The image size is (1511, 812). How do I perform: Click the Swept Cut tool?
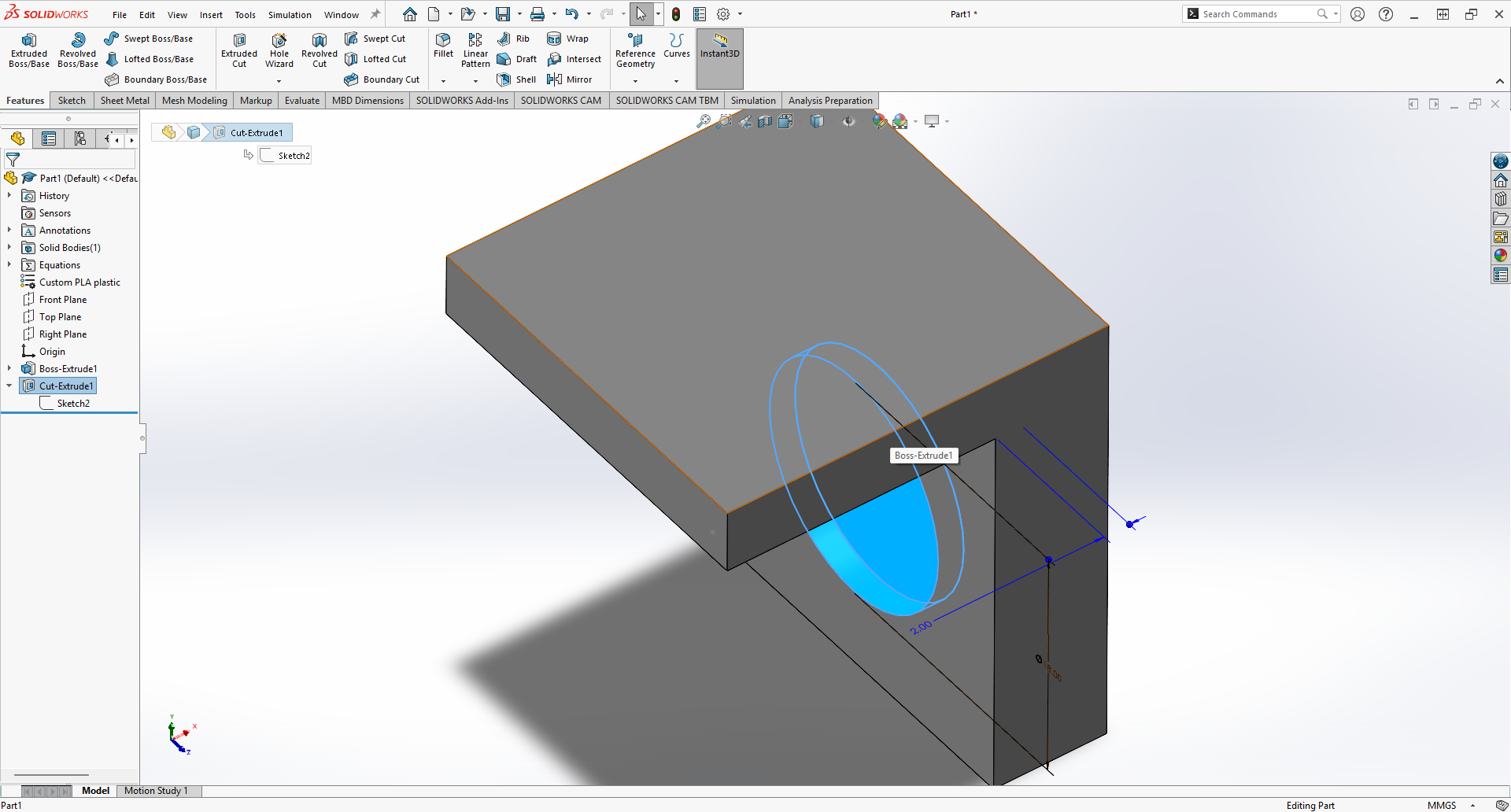tap(375, 39)
